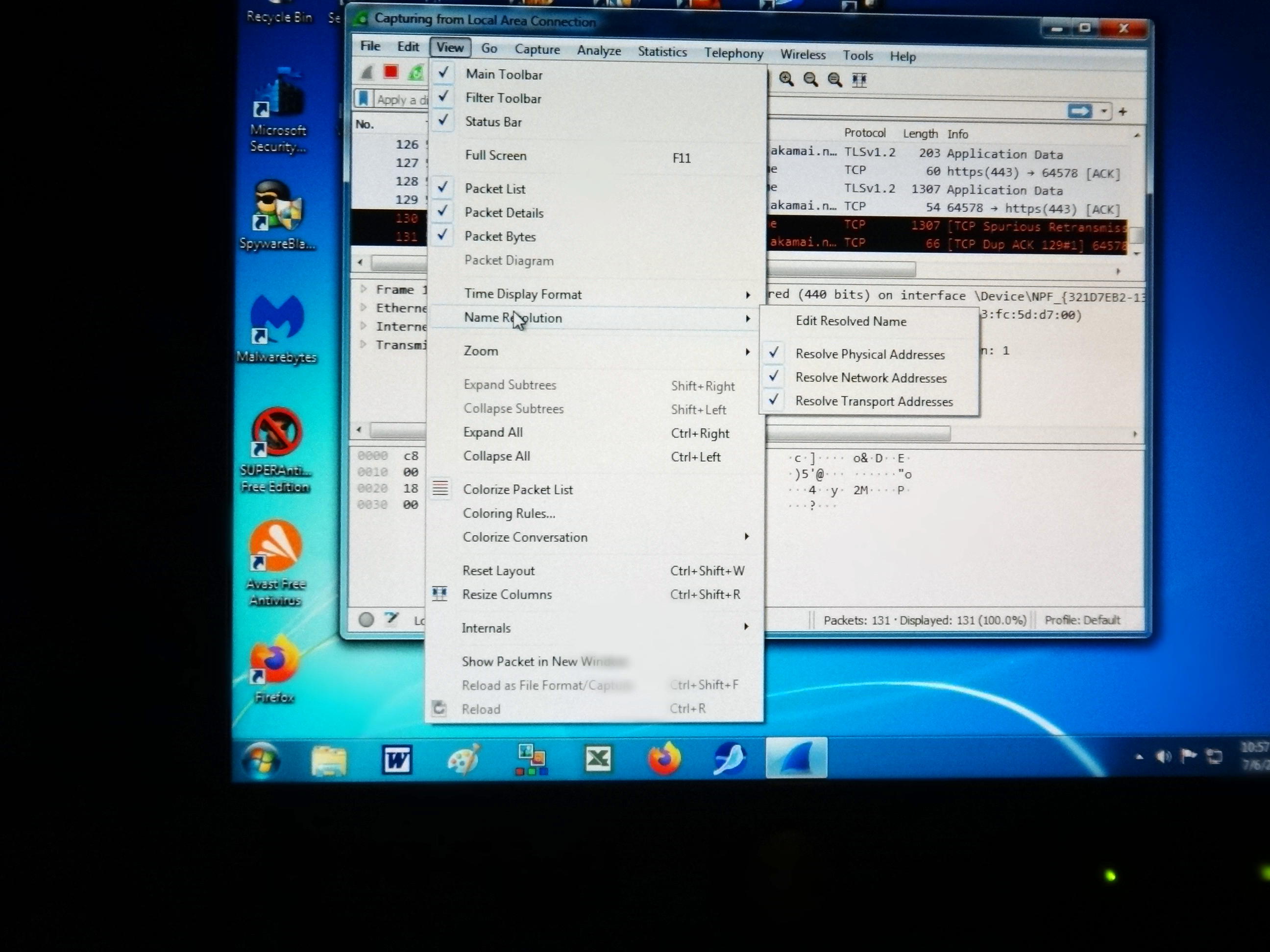Click the Restart capture green icon
The image size is (1270, 952).
[x=415, y=73]
